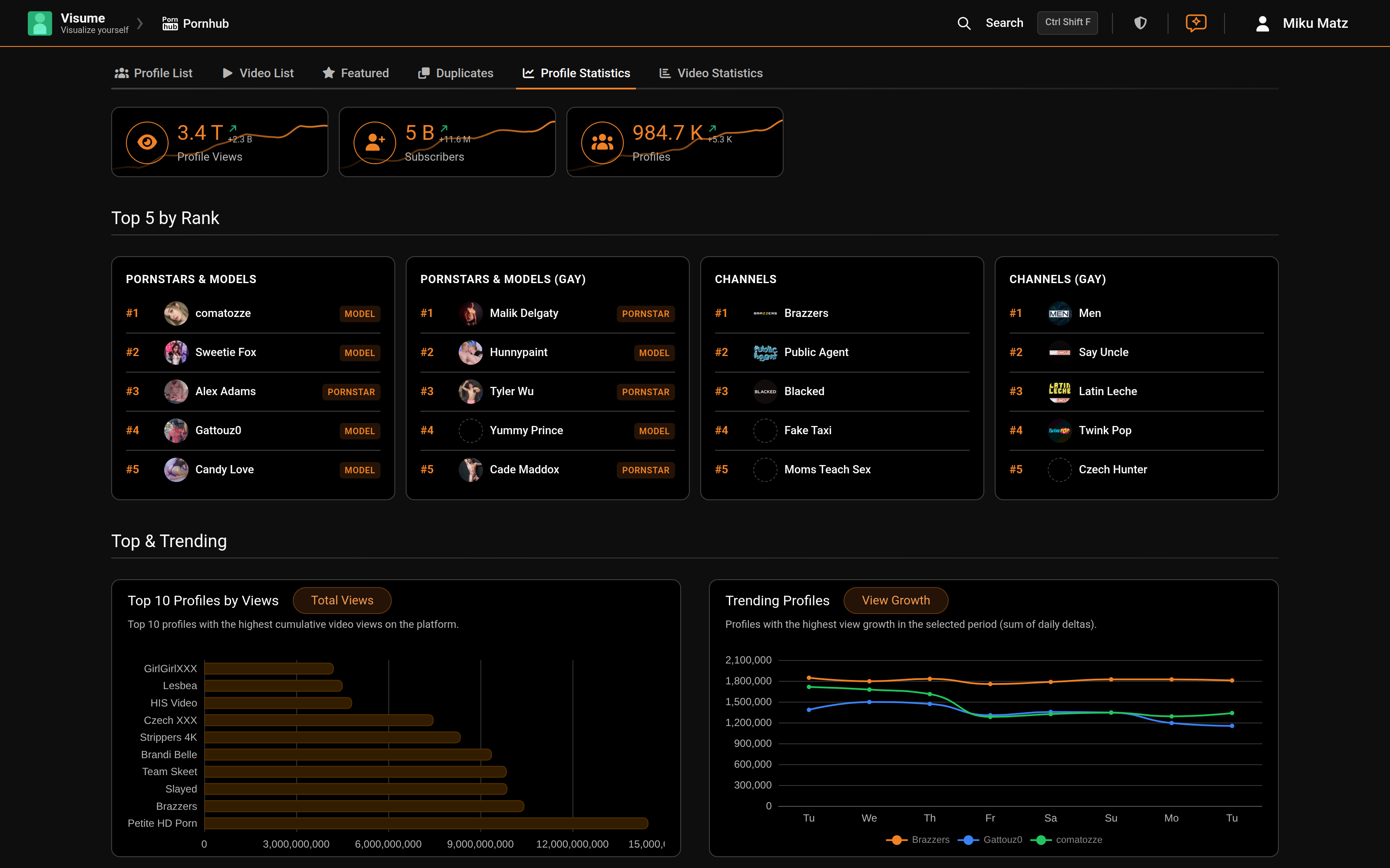1390x868 pixels.
Task: Click the Brandi Belle chart label
Action: tap(169, 755)
